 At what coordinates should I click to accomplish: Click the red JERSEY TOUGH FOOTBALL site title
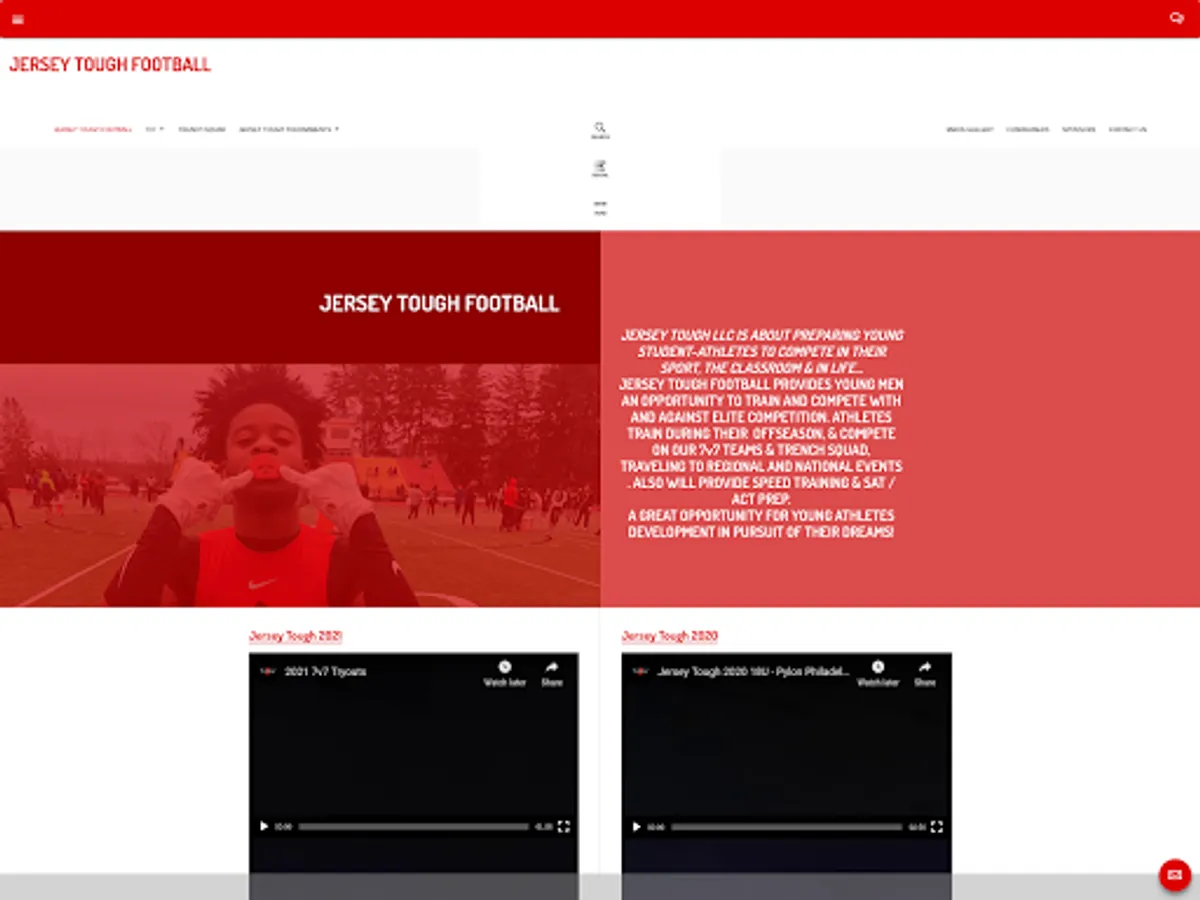click(x=110, y=65)
